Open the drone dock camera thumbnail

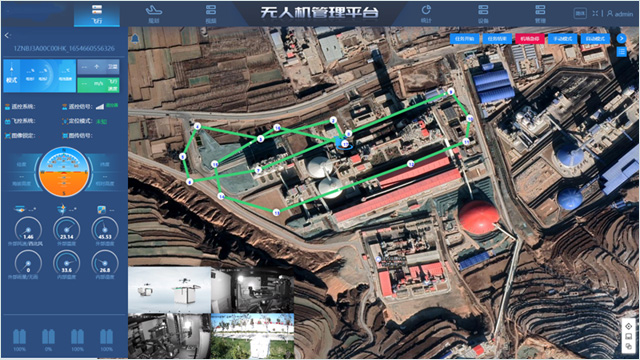pyautogui.click(x=169, y=290)
